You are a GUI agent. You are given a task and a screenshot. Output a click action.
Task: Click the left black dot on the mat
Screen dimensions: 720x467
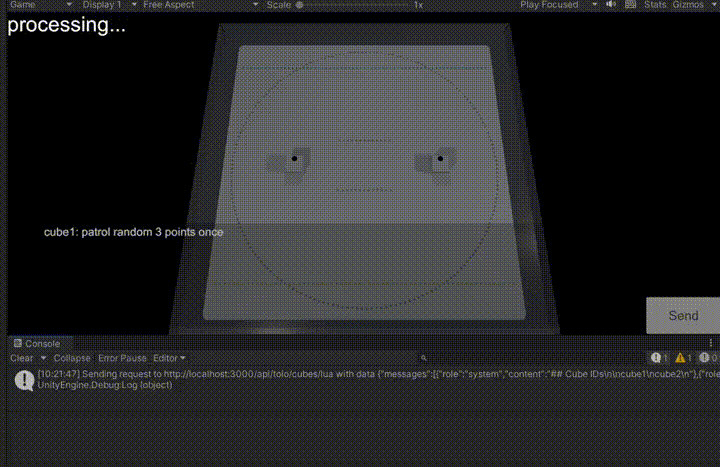click(x=294, y=158)
